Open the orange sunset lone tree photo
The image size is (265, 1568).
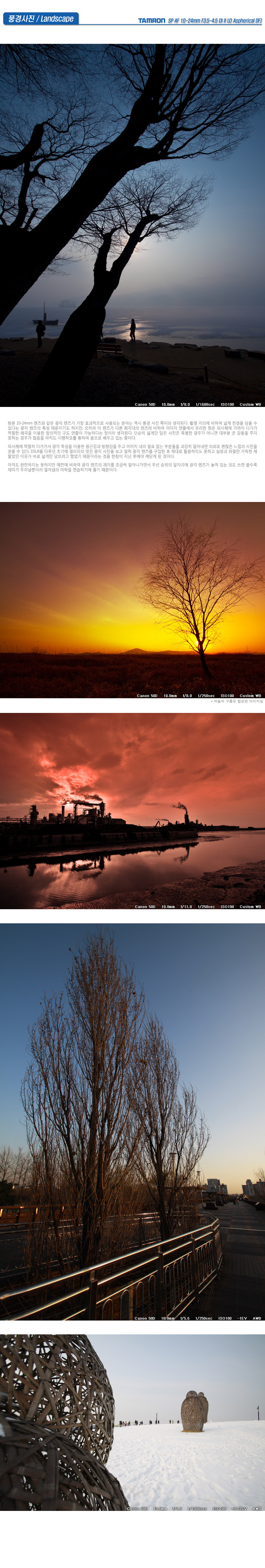pos(132,600)
